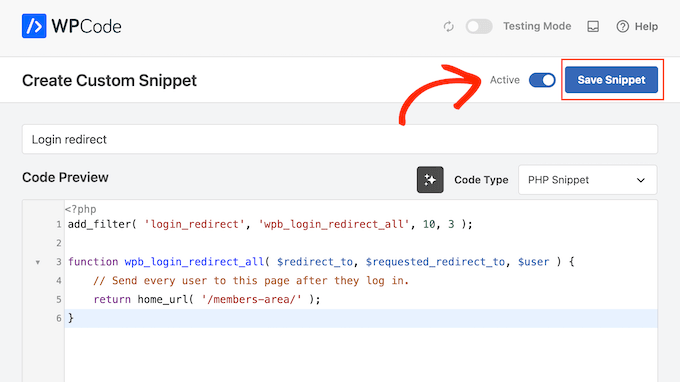The height and width of the screenshot is (382, 680).
Task: Click the refresh arrows icon near Testing Mode
Action: click(448, 26)
